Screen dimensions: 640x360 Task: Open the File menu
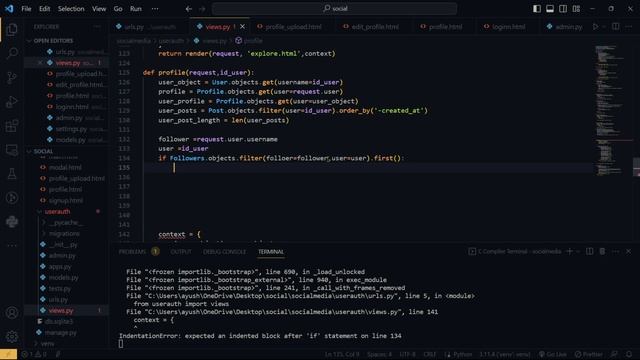pyautogui.click(x=26, y=9)
